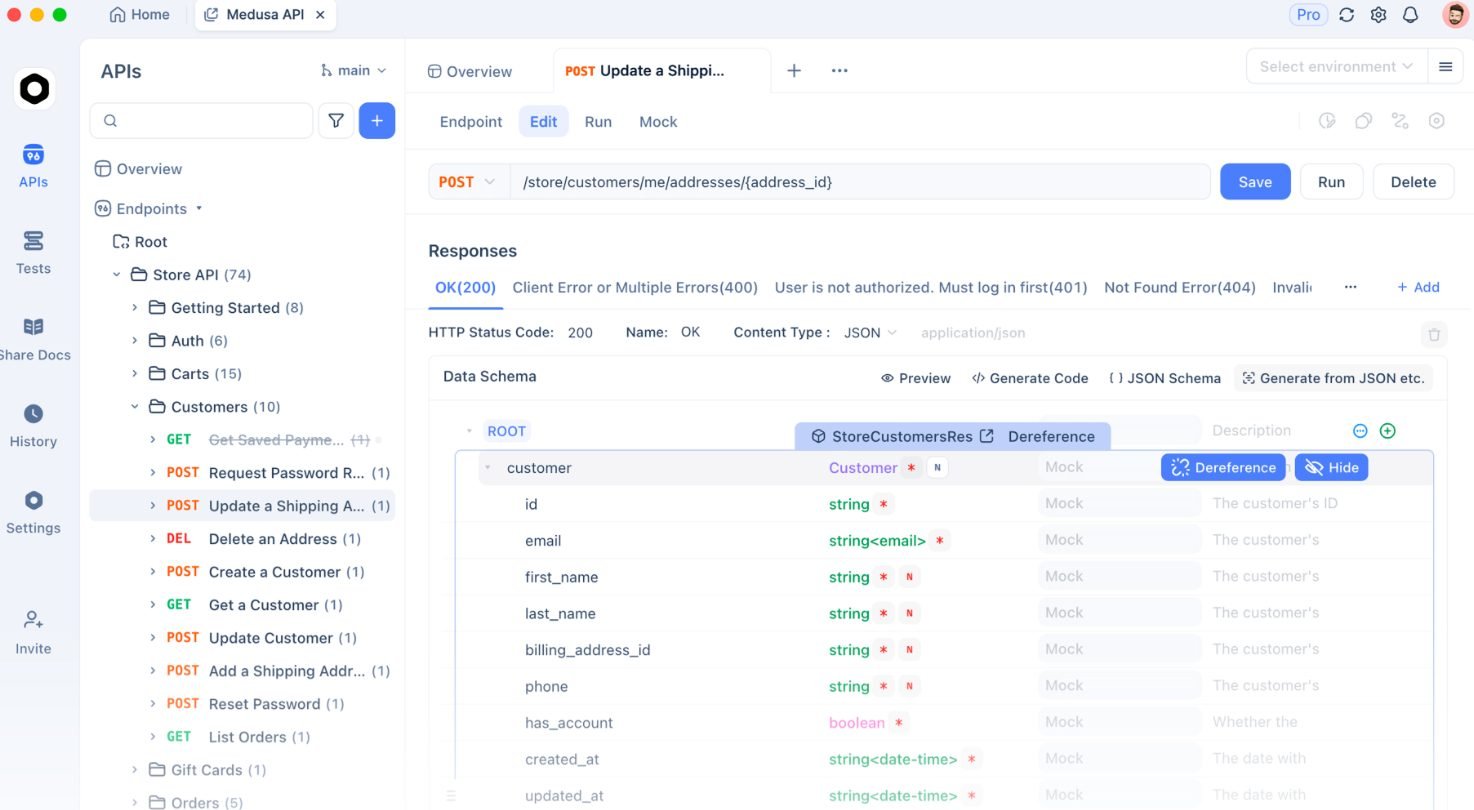Collapse the Customers folder
The width and height of the screenshot is (1474, 810).
pos(135,407)
